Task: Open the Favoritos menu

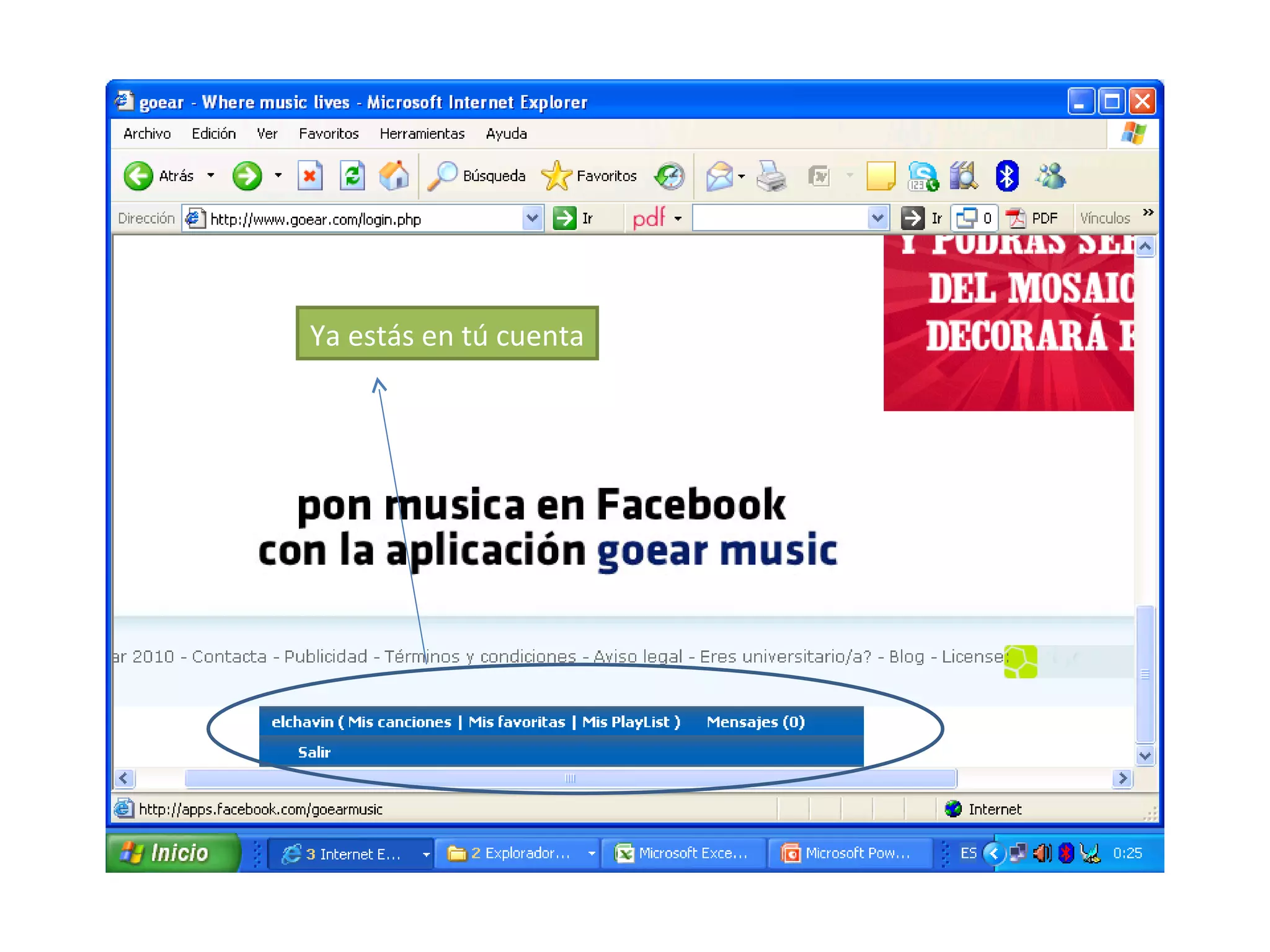Action: (329, 134)
